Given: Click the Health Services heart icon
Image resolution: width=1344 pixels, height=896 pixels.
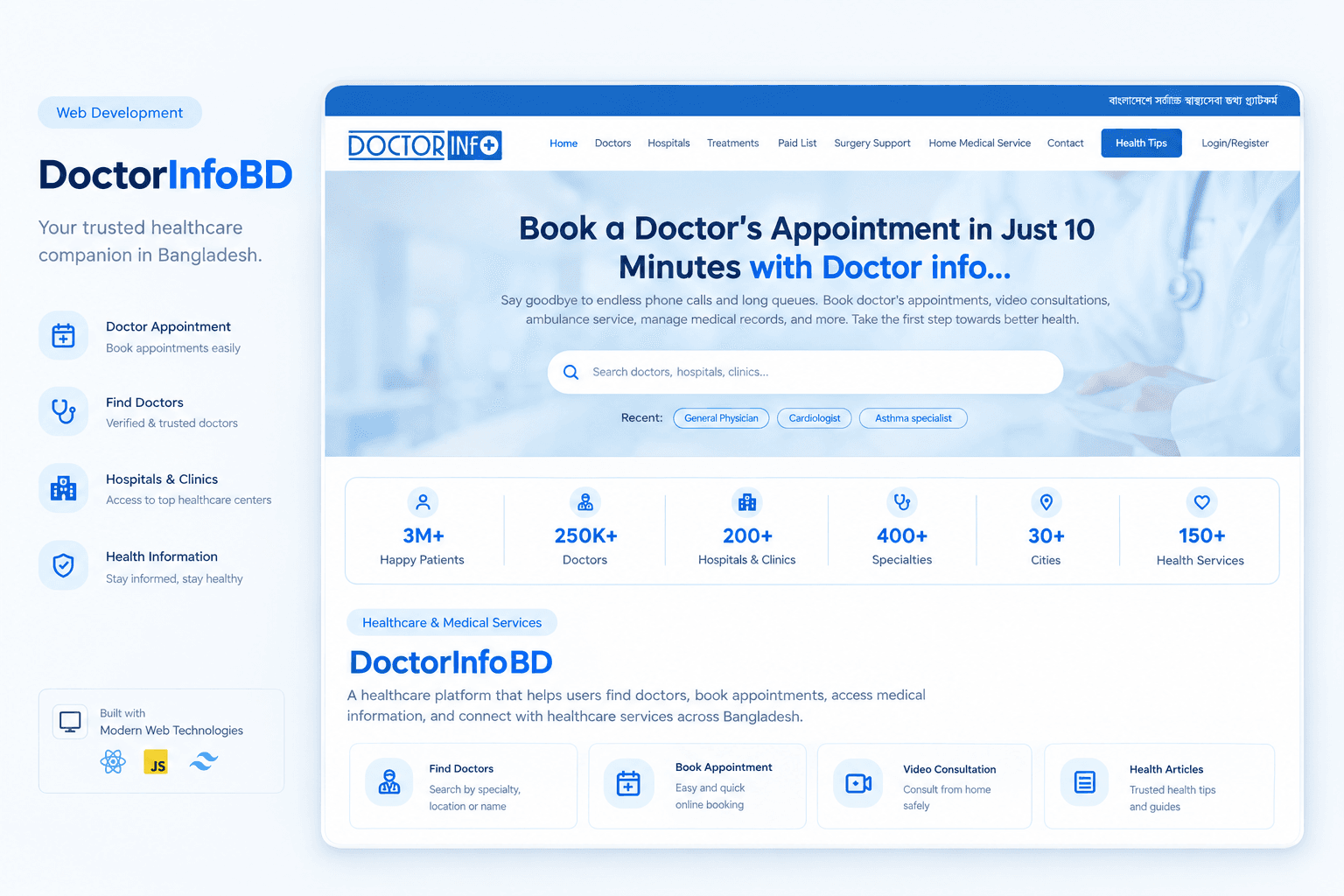Looking at the screenshot, I should click(x=1202, y=502).
